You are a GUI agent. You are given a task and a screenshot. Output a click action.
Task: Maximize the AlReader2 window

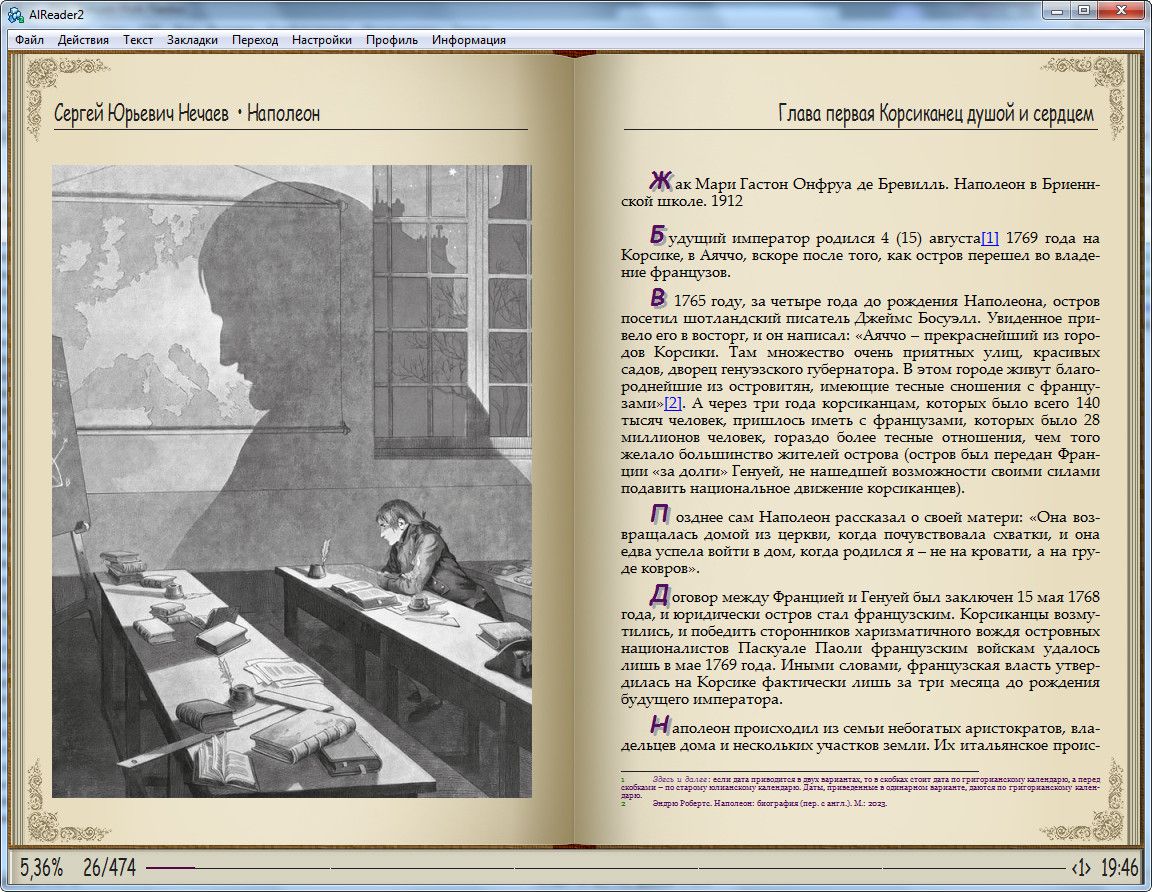(x=1084, y=10)
